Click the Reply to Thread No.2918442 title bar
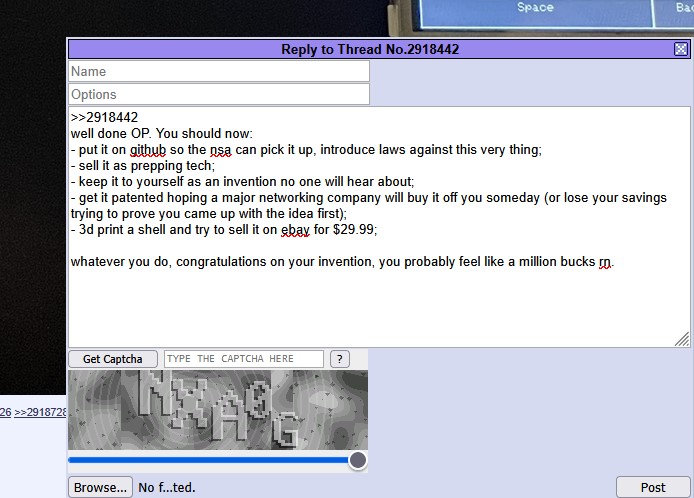Image resolution: width=694 pixels, height=498 pixels. [x=370, y=49]
